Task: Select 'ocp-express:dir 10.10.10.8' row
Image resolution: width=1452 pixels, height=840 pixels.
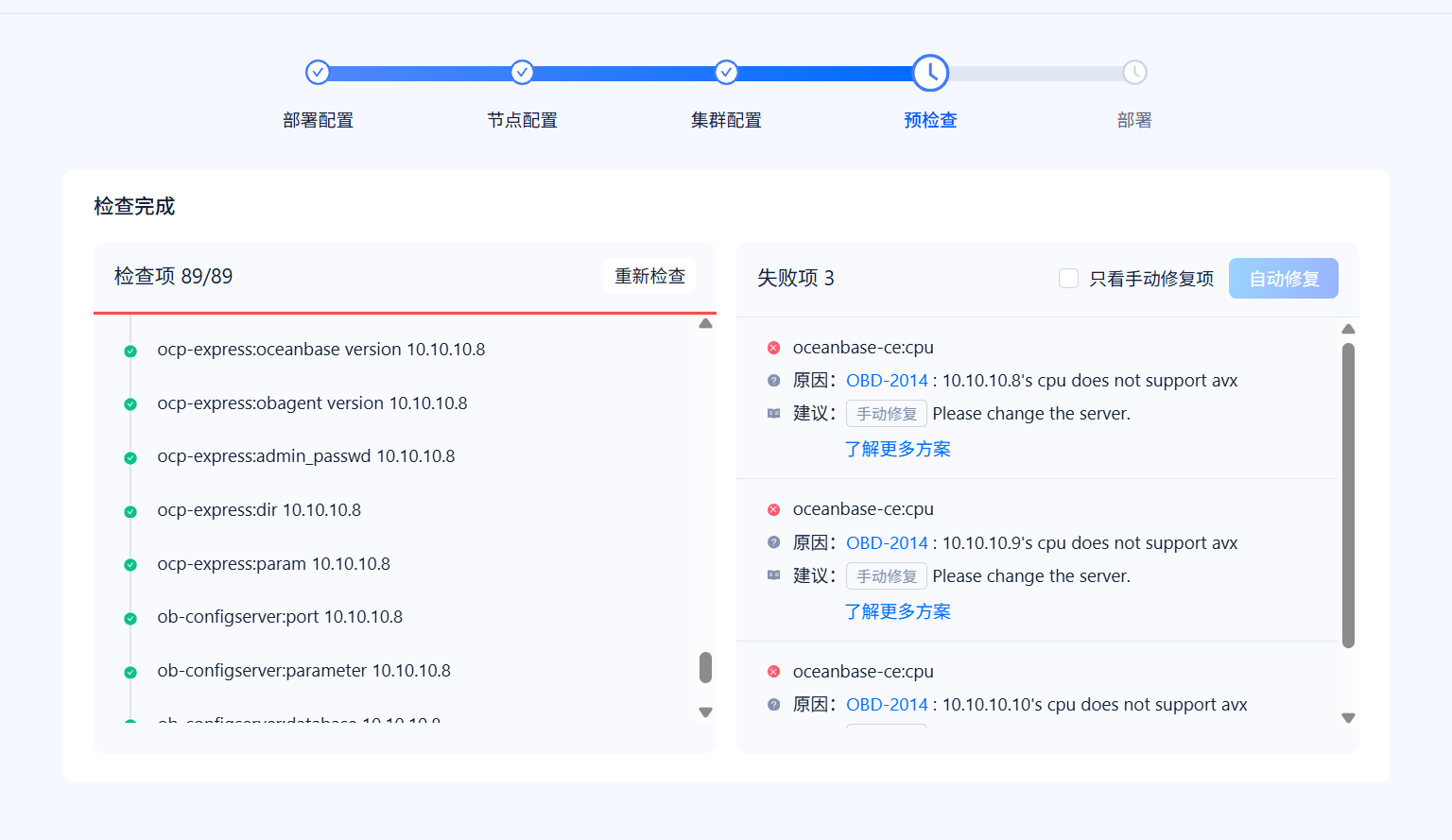Action: coord(259,510)
